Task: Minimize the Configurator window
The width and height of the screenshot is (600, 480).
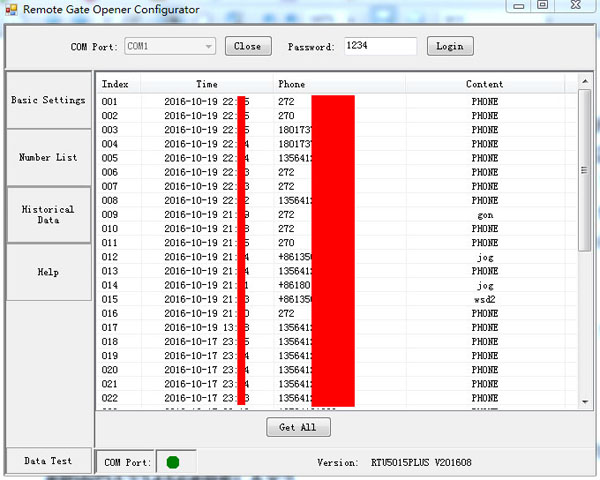Action: point(518,6)
